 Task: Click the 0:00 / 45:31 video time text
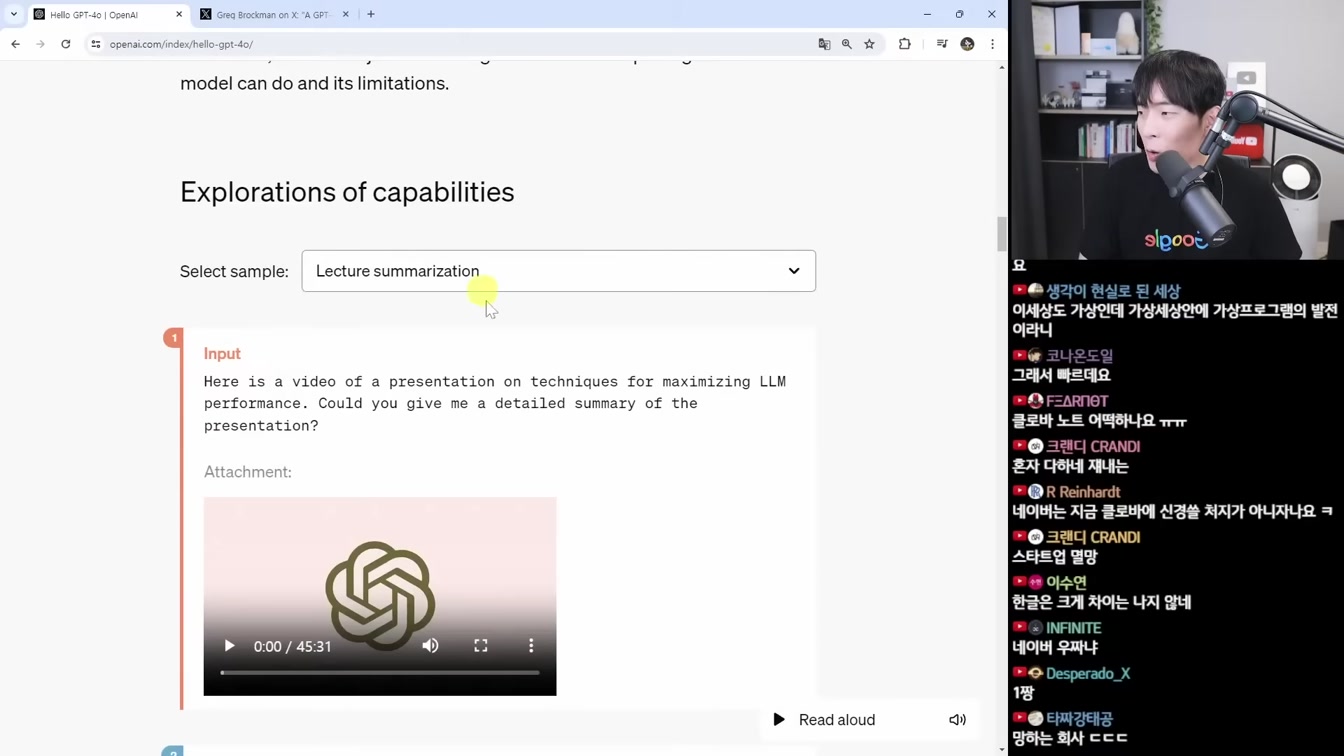pyautogui.click(x=292, y=647)
